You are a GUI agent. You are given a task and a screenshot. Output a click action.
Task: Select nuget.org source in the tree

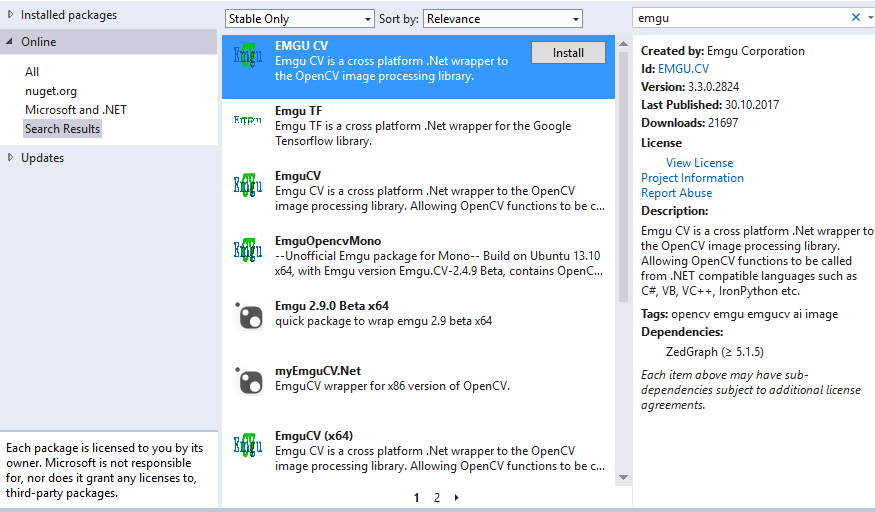51,91
